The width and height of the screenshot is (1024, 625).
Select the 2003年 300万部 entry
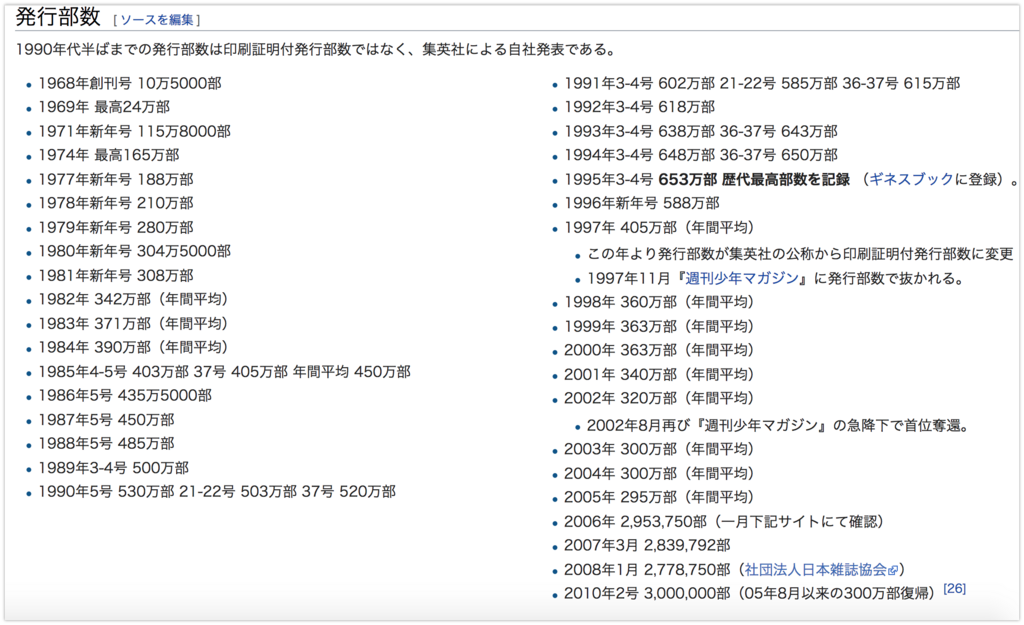click(x=659, y=449)
